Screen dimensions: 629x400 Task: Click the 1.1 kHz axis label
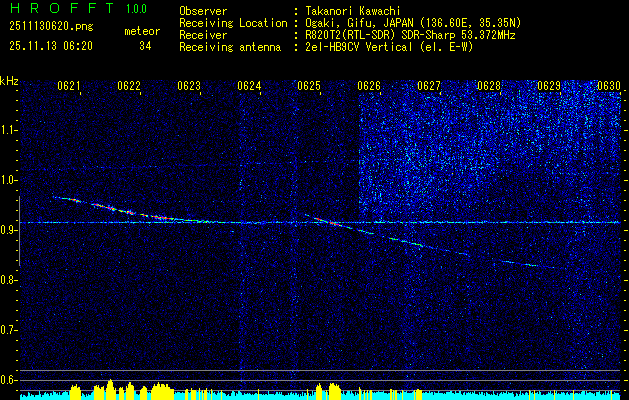(8, 130)
